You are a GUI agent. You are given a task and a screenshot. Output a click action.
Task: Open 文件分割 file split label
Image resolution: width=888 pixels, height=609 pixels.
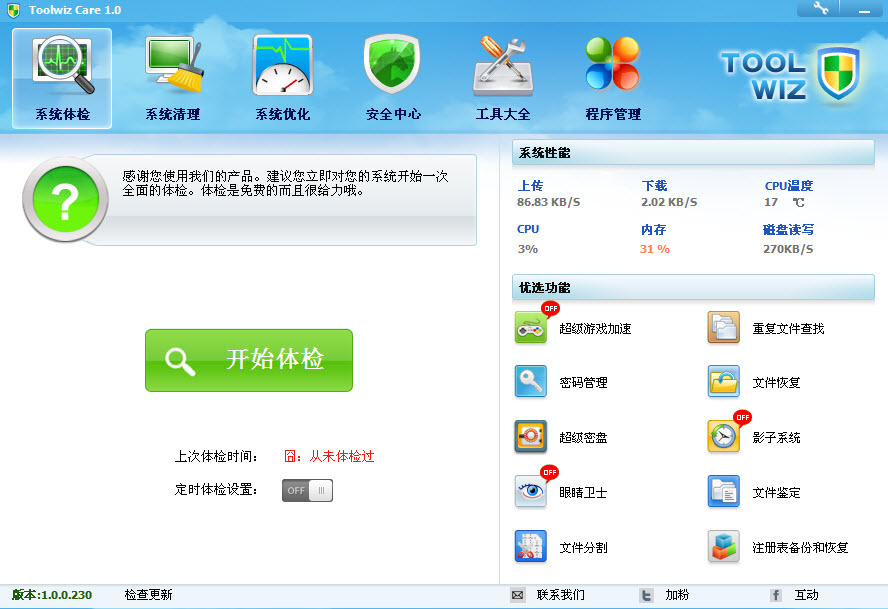tap(583, 548)
